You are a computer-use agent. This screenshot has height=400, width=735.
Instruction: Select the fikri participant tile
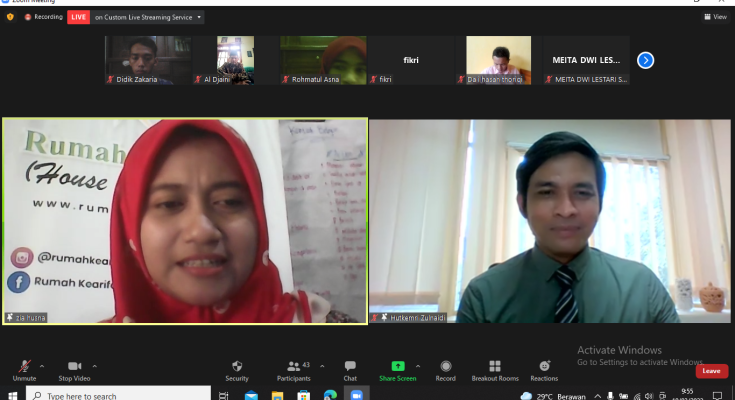click(x=411, y=60)
